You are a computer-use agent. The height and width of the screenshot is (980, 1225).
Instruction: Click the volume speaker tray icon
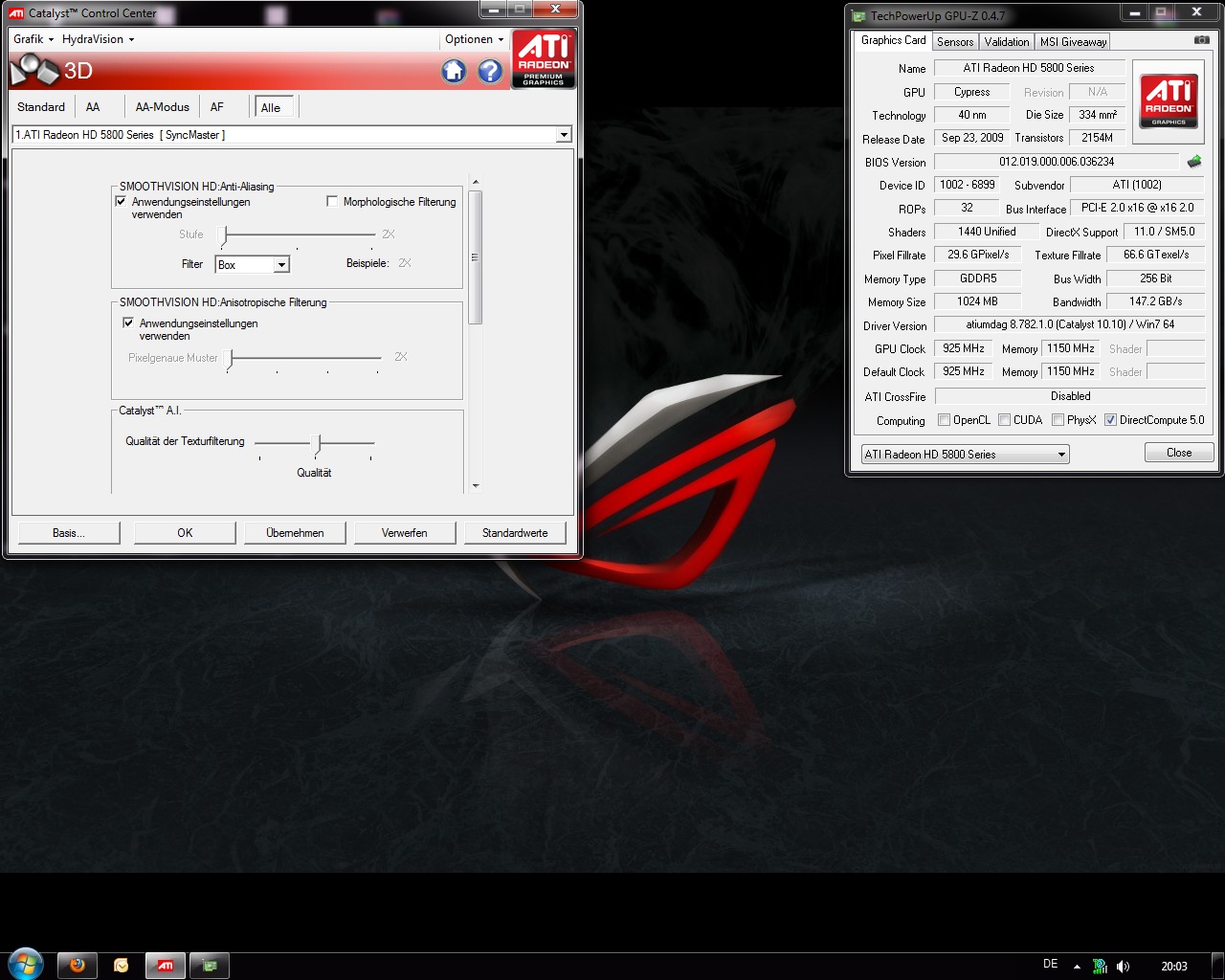1123,967
